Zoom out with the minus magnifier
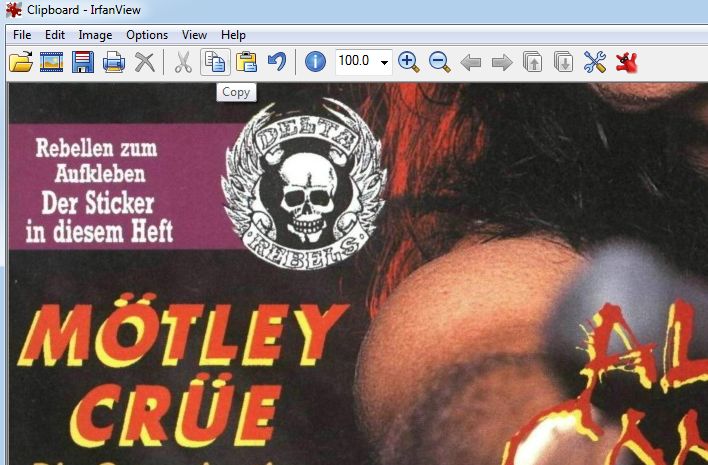 (439, 62)
